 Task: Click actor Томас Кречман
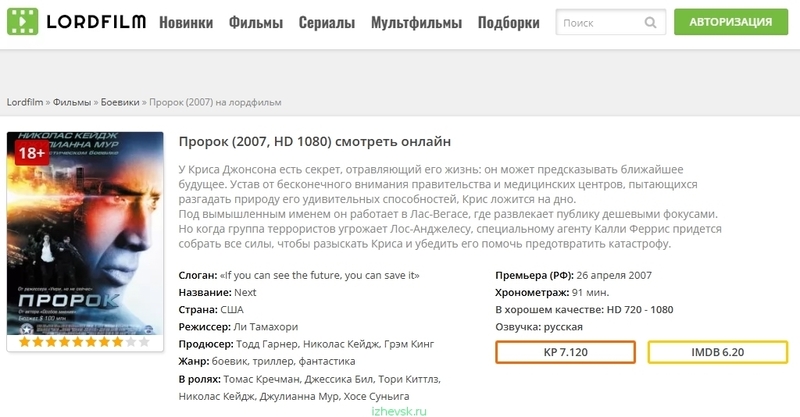(261, 379)
